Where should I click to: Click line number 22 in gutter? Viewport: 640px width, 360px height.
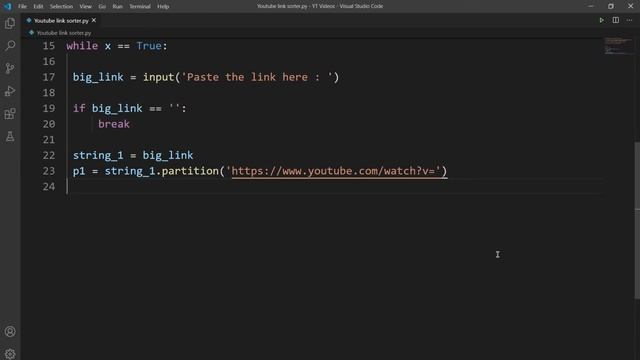[x=49, y=156]
